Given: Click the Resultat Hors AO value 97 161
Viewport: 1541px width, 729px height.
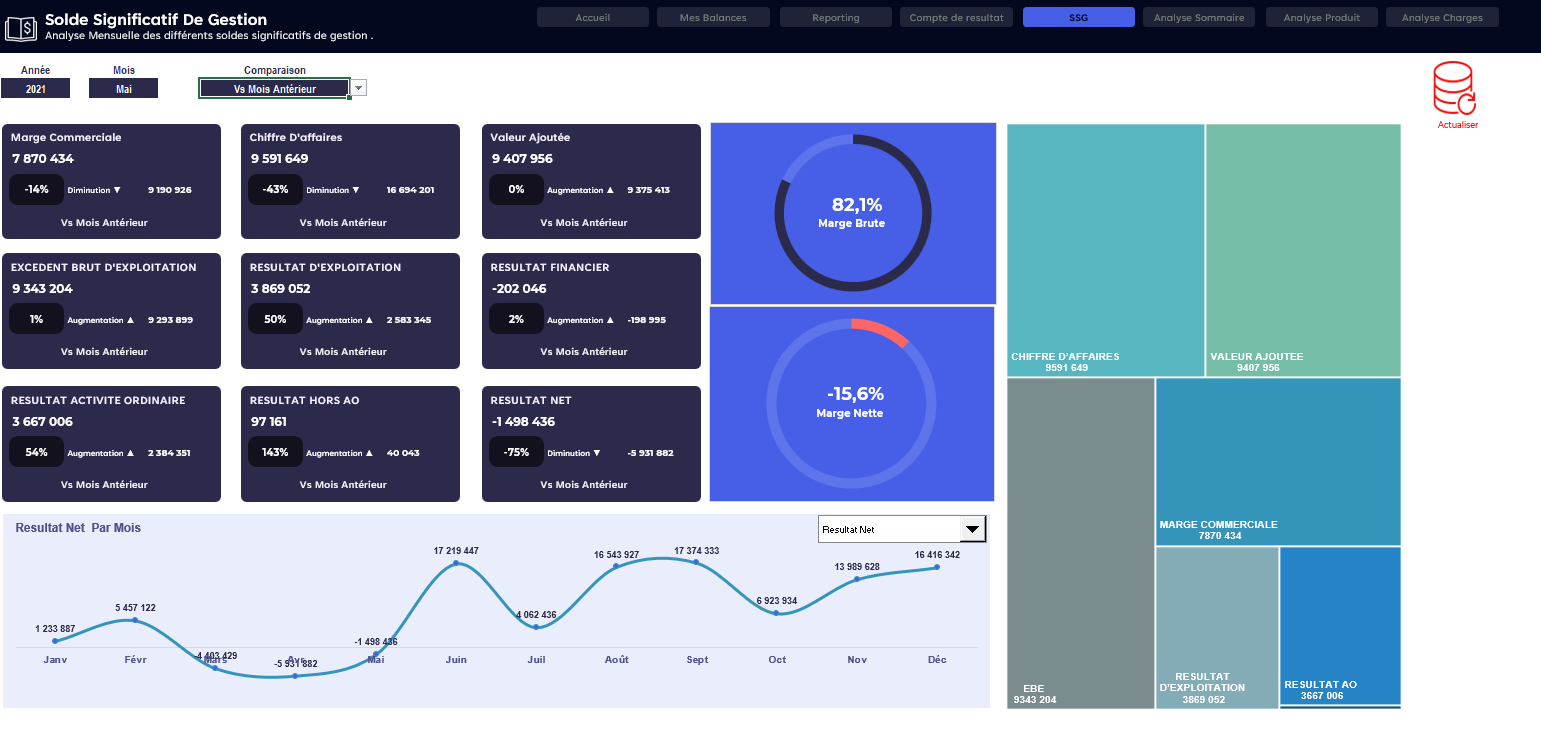Looking at the screenshot, I should (269, 422).
